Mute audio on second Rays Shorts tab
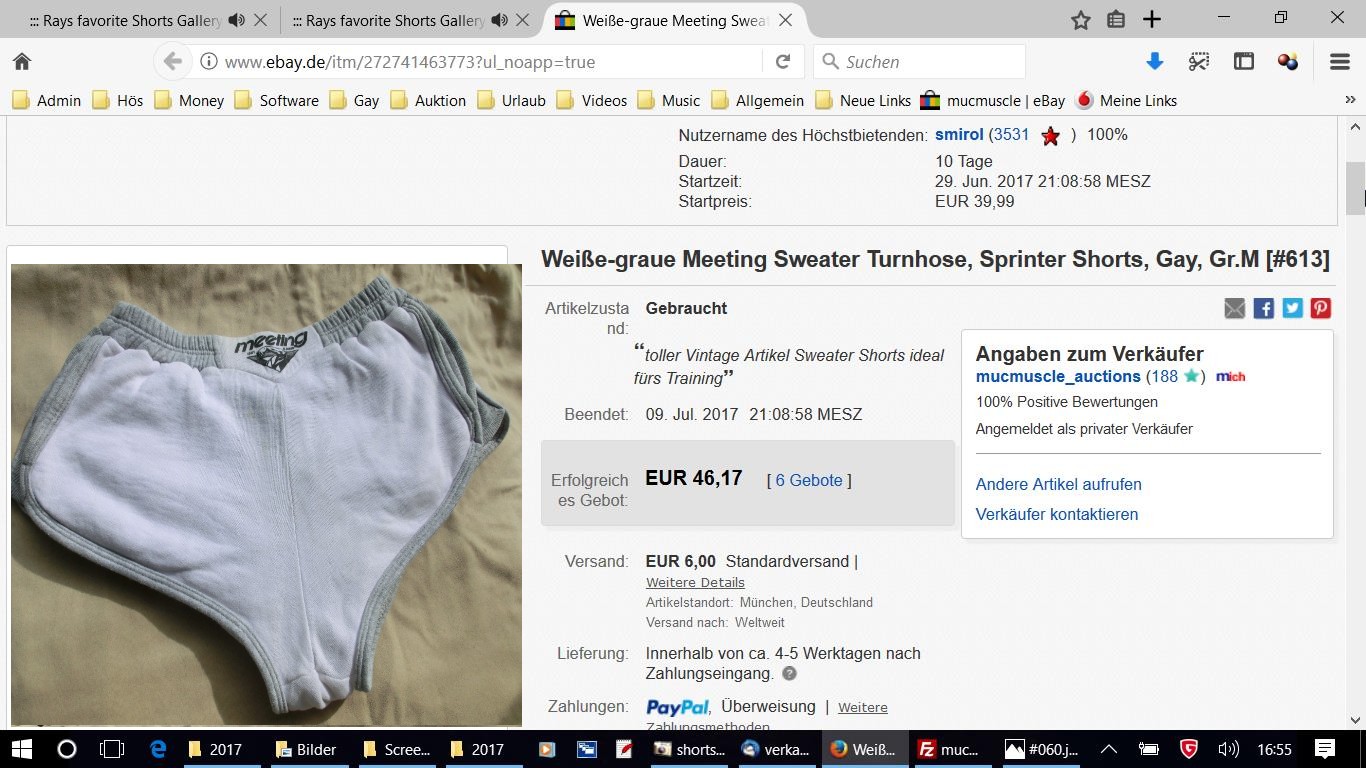This screenshot has width=1366, height=768. (499, 20)
